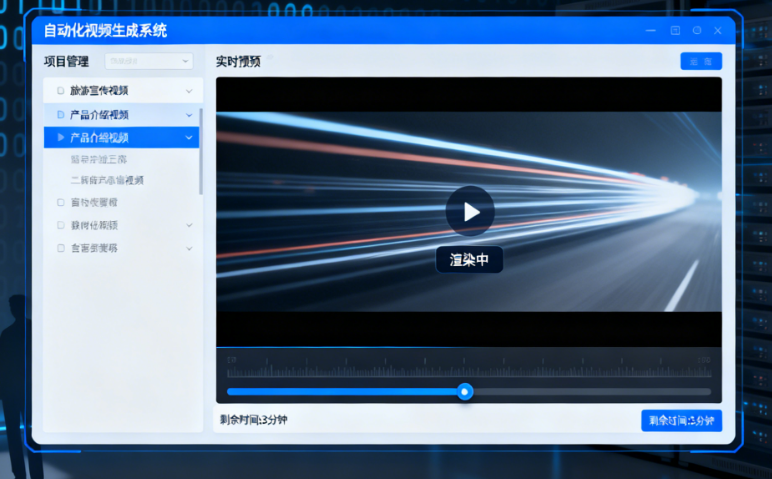
Task: Click the play triangle icon on the highlighted 产品介绍视频 row
Action: tap(61, 137)
